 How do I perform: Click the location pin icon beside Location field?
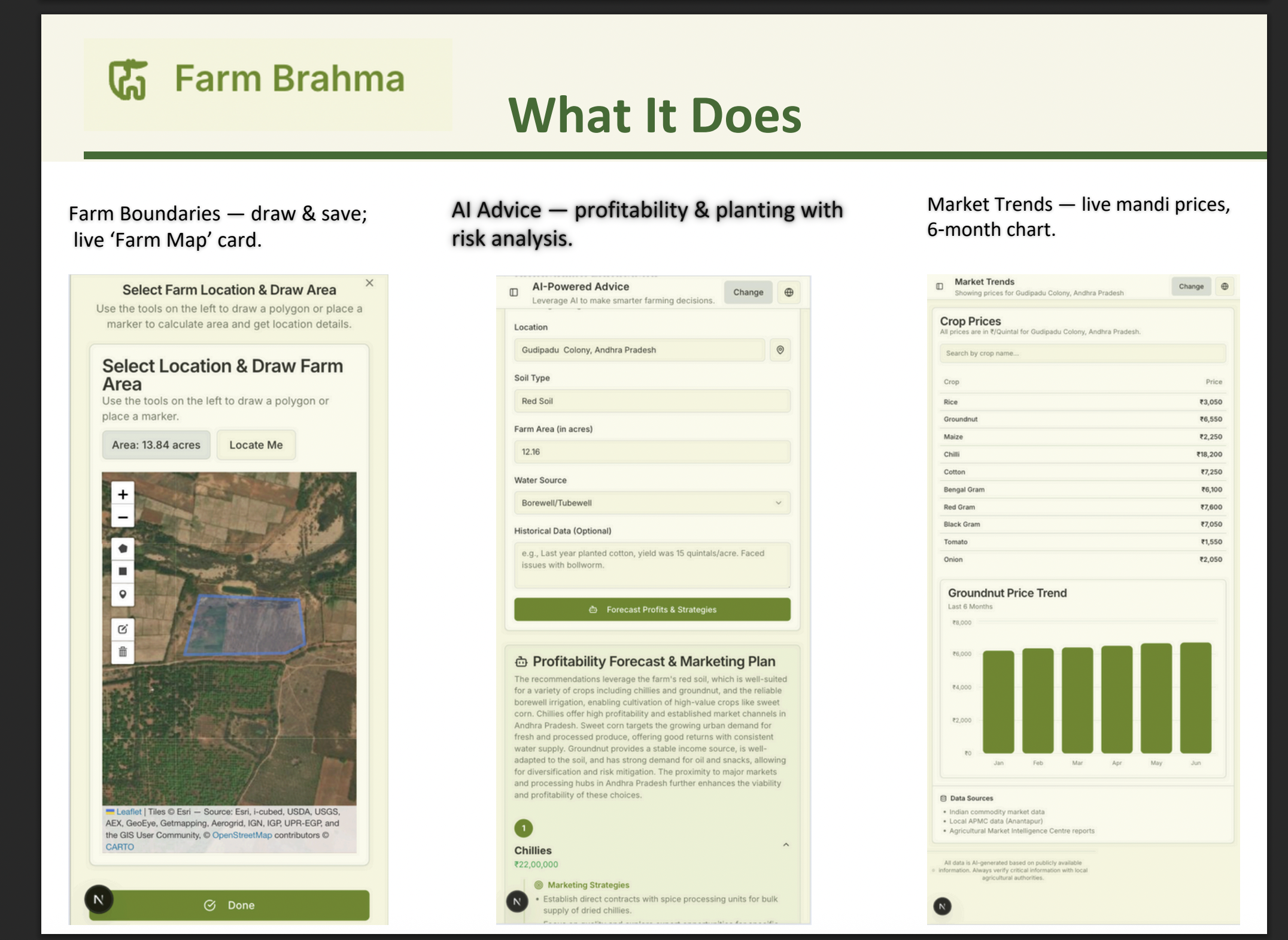[x=780, y=350]
